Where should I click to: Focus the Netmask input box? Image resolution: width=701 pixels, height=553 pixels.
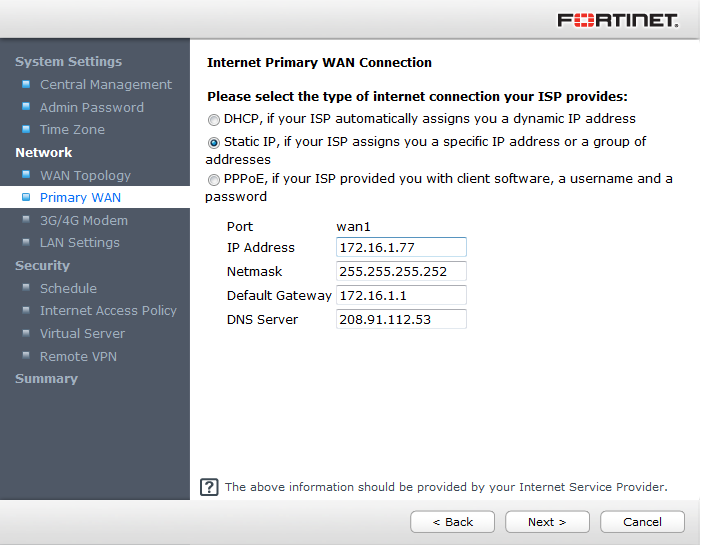click(401, 271)
